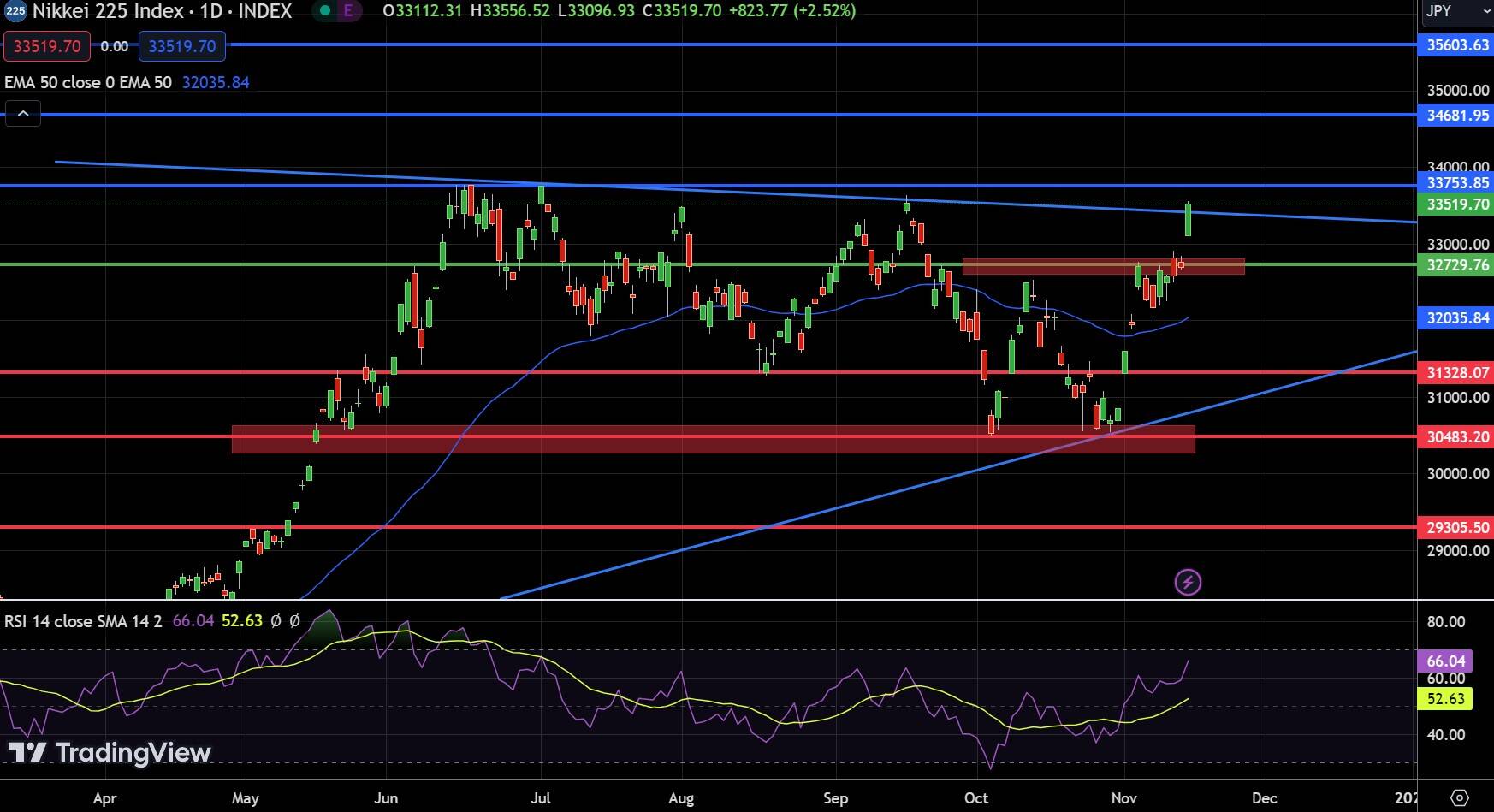Click the Nikkei 225 symbol logo icon

(x=16, y=11)
